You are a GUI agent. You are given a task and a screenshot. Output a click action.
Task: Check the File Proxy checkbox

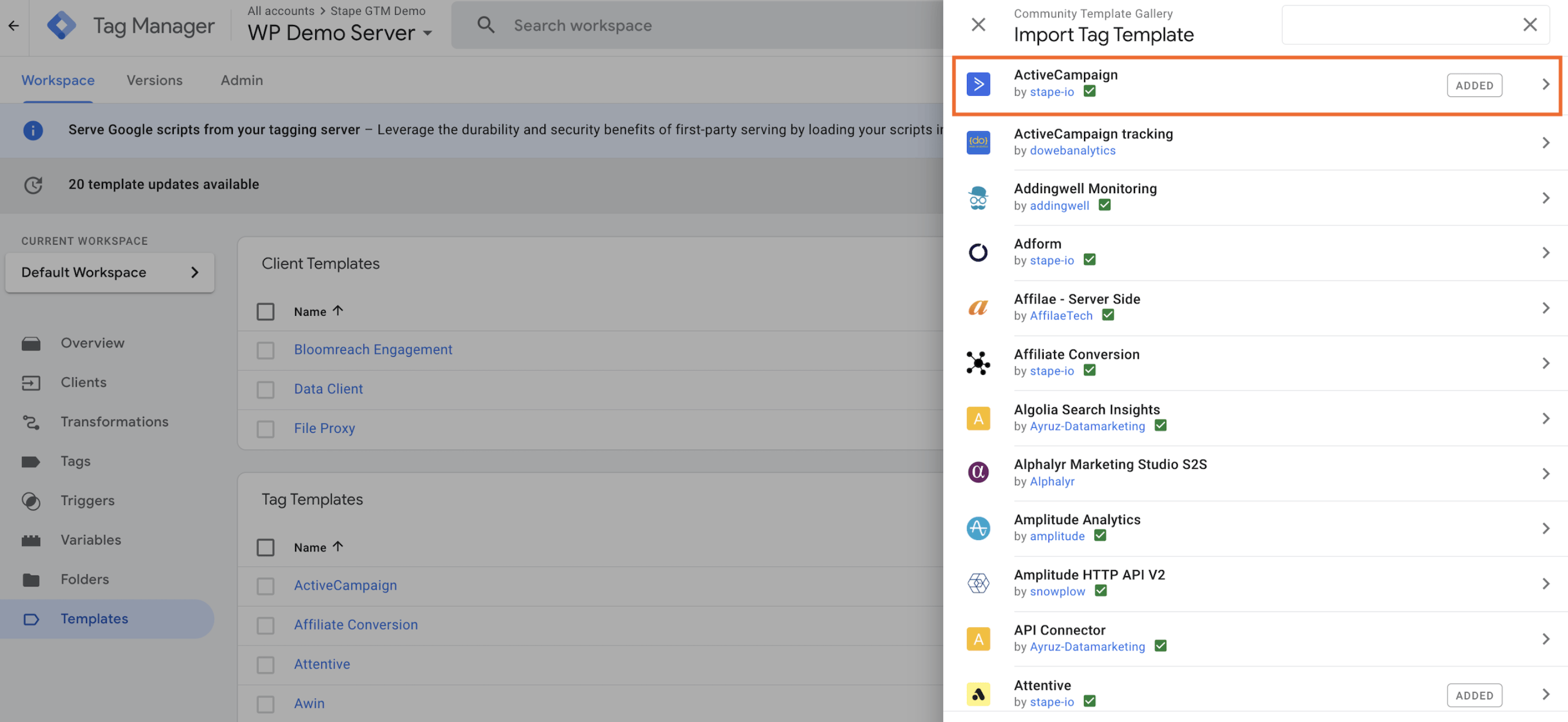tap(265, 429)
